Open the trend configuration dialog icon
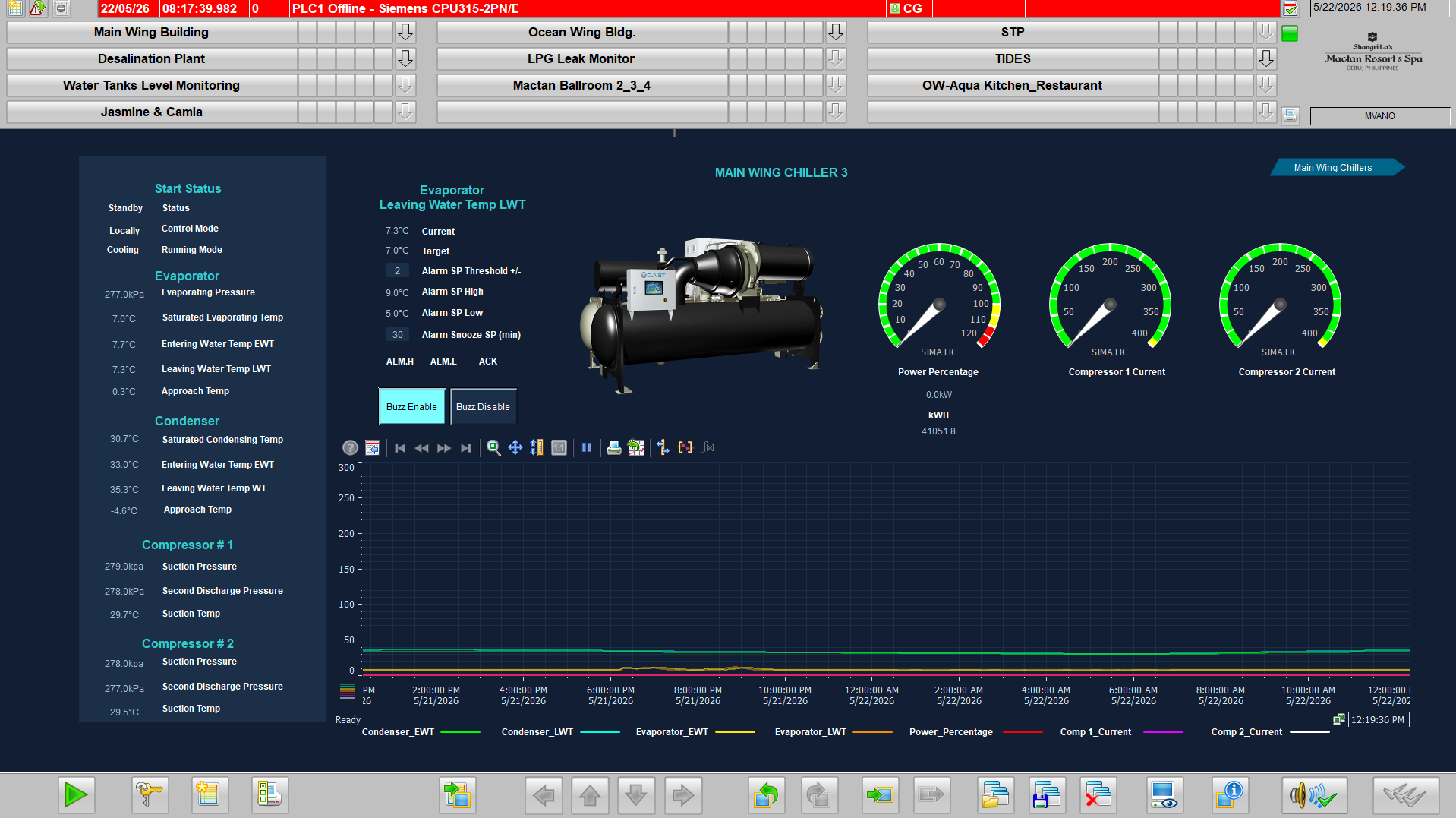 (x=372, y=448)
